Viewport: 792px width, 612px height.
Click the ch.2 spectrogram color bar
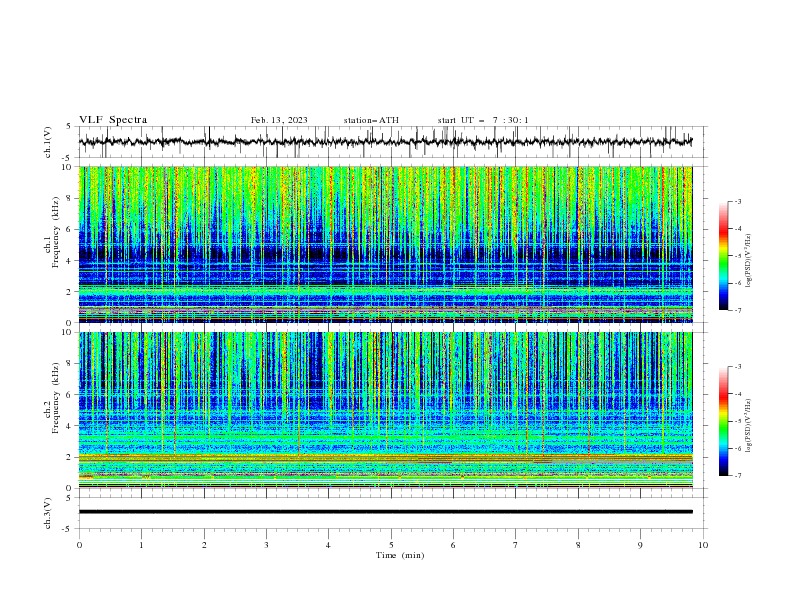(724, 421)
